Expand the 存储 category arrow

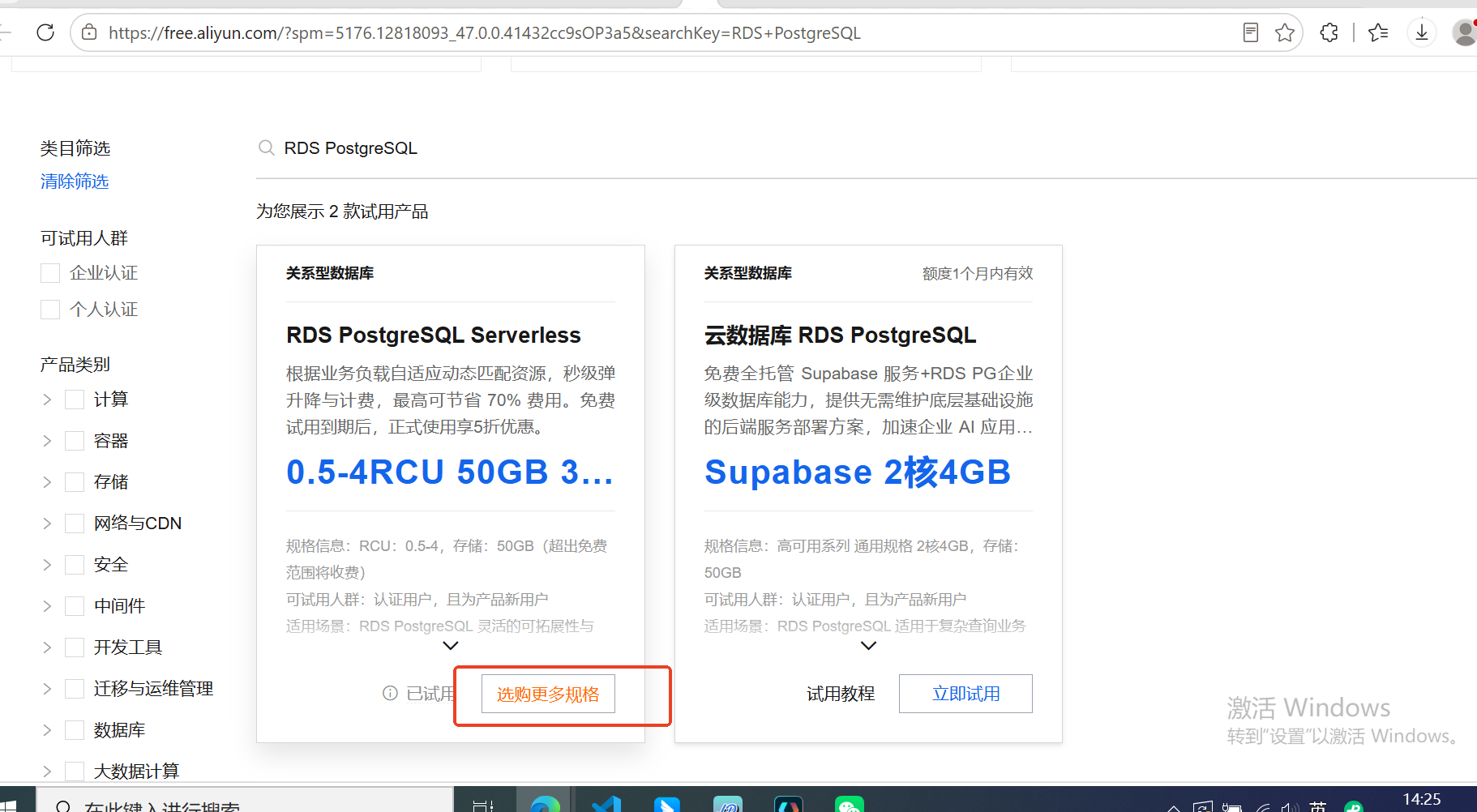47,482
